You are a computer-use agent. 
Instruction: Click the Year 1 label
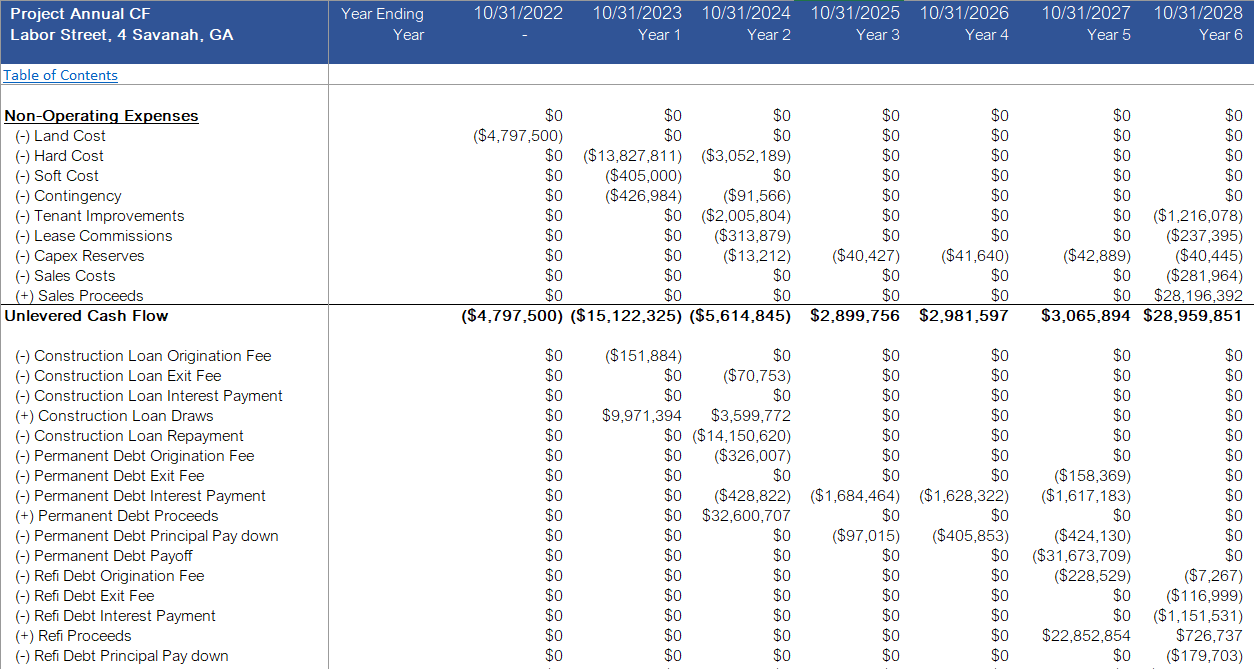pyautogui.click(x=660, y=35)
